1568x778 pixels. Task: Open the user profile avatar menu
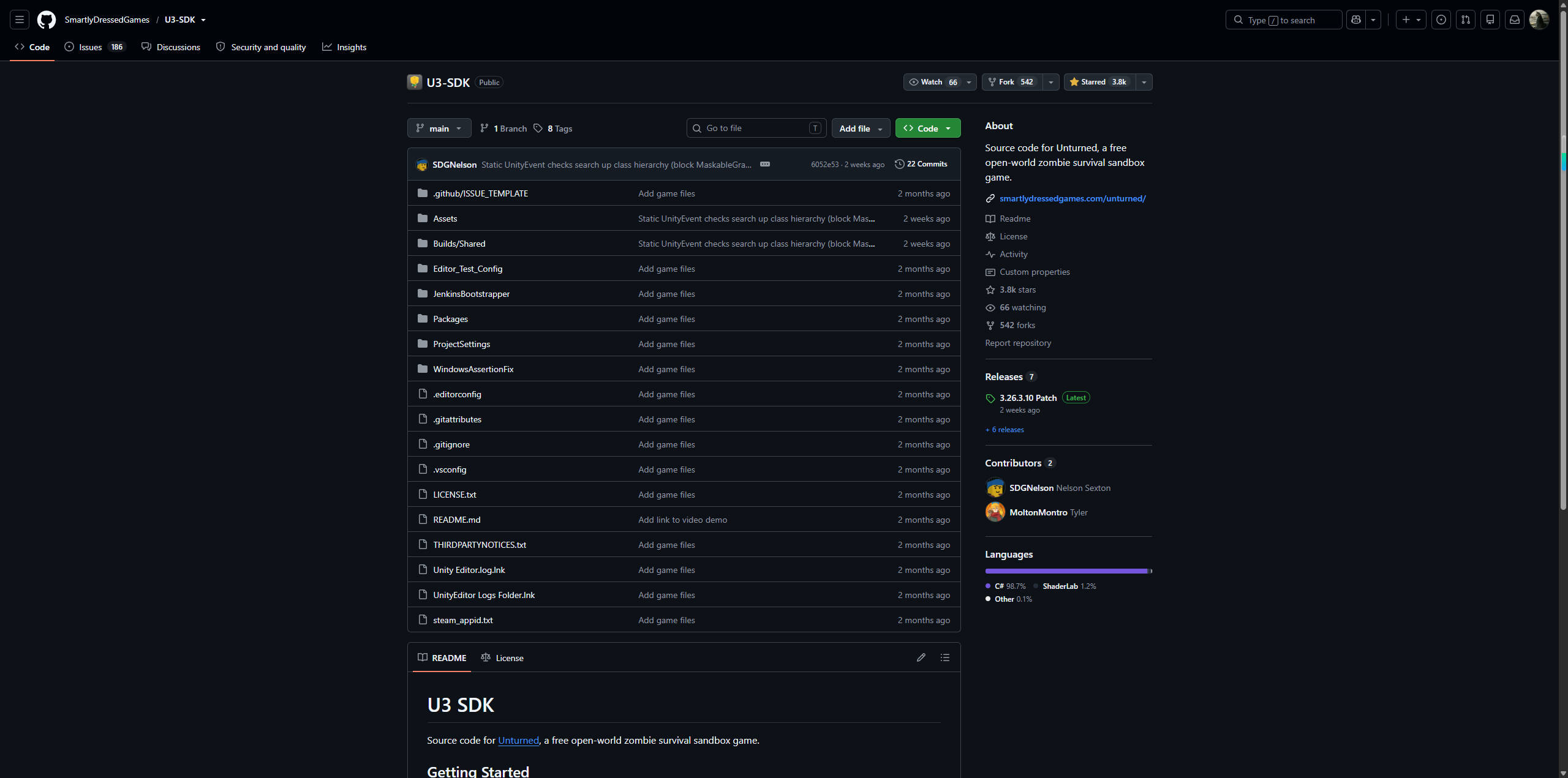click(x=1539, y=20)
